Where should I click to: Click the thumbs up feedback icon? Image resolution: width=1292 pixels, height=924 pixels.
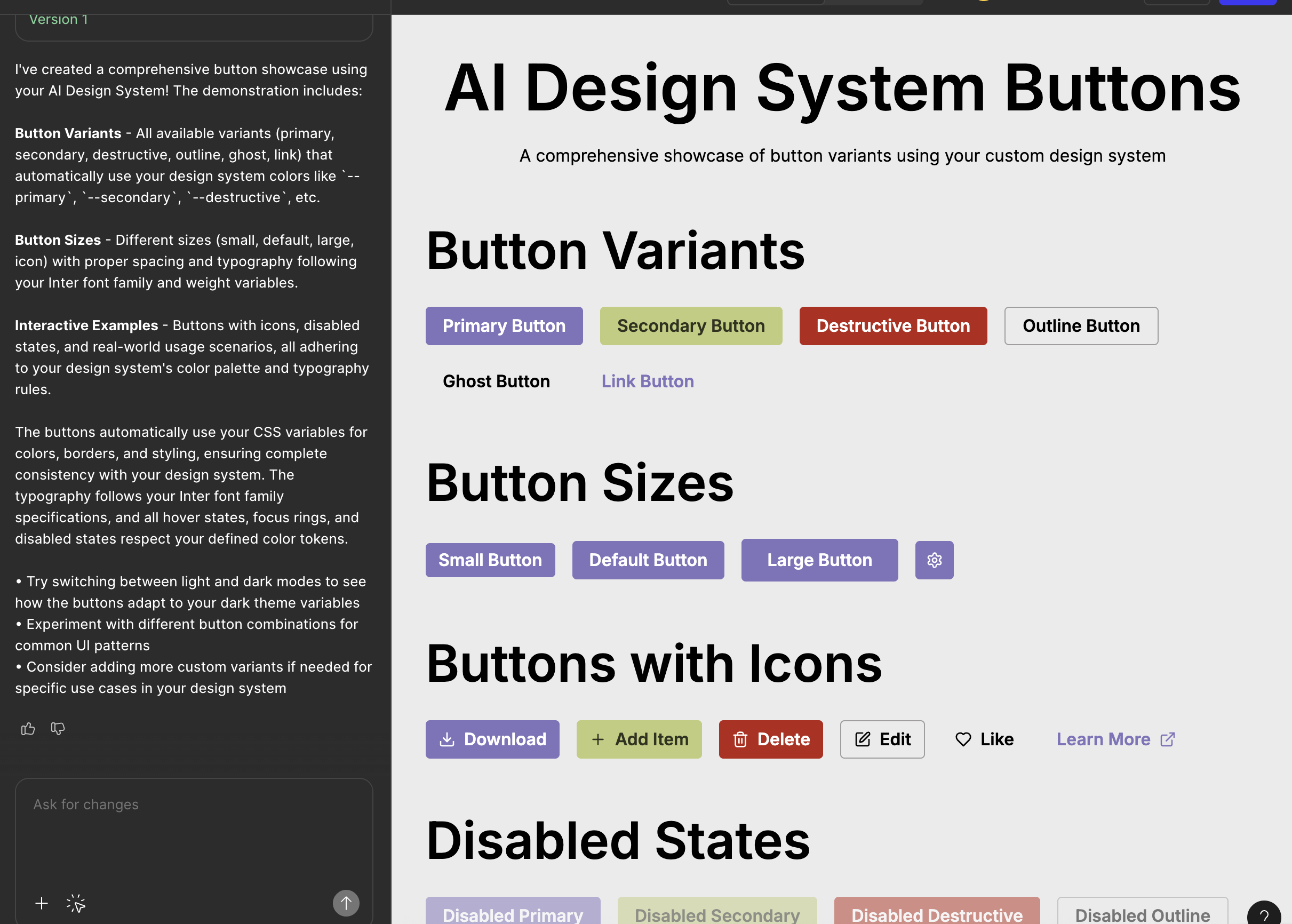coord(28,728)
